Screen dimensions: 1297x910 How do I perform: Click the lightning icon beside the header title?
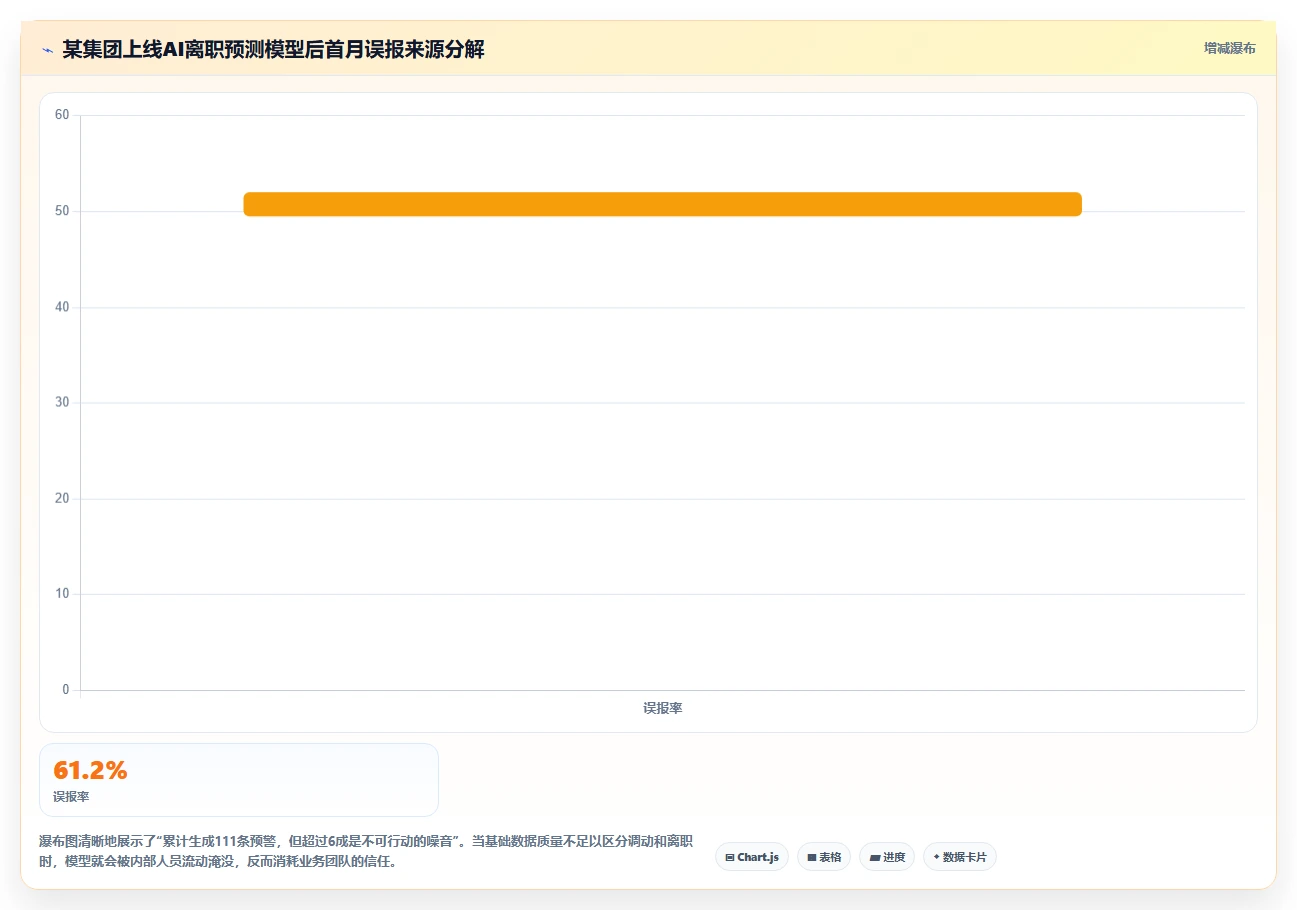47,49
